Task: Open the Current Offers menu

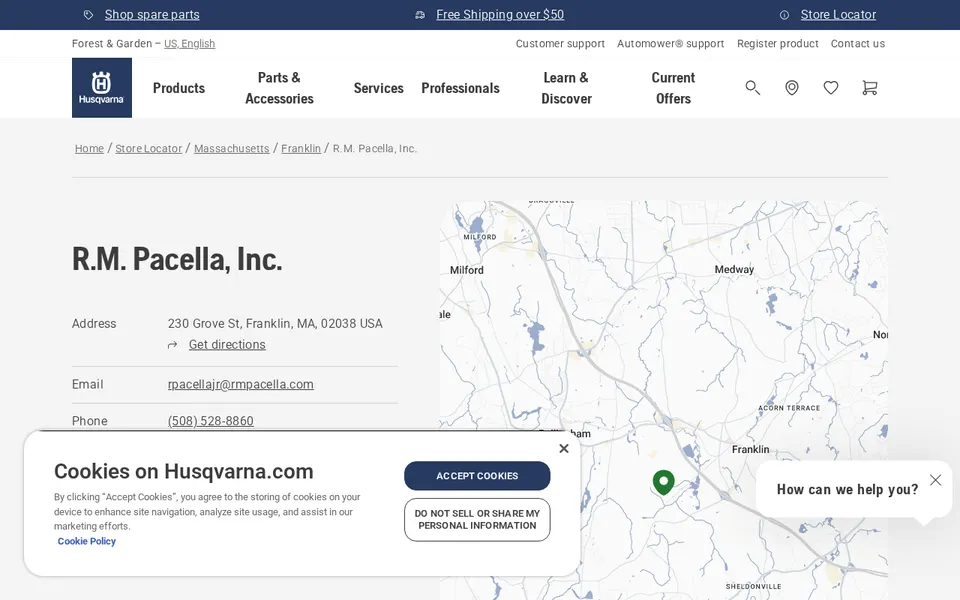Action: coord(673,88)
